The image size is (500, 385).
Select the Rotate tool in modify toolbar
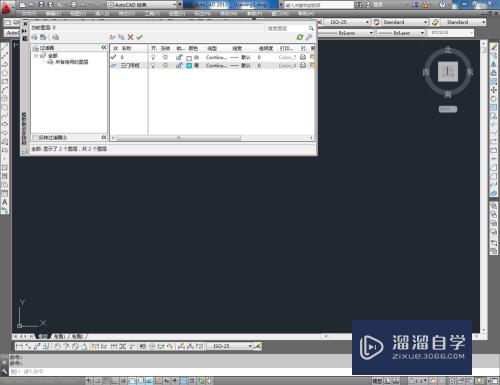[x=494, y=99]
